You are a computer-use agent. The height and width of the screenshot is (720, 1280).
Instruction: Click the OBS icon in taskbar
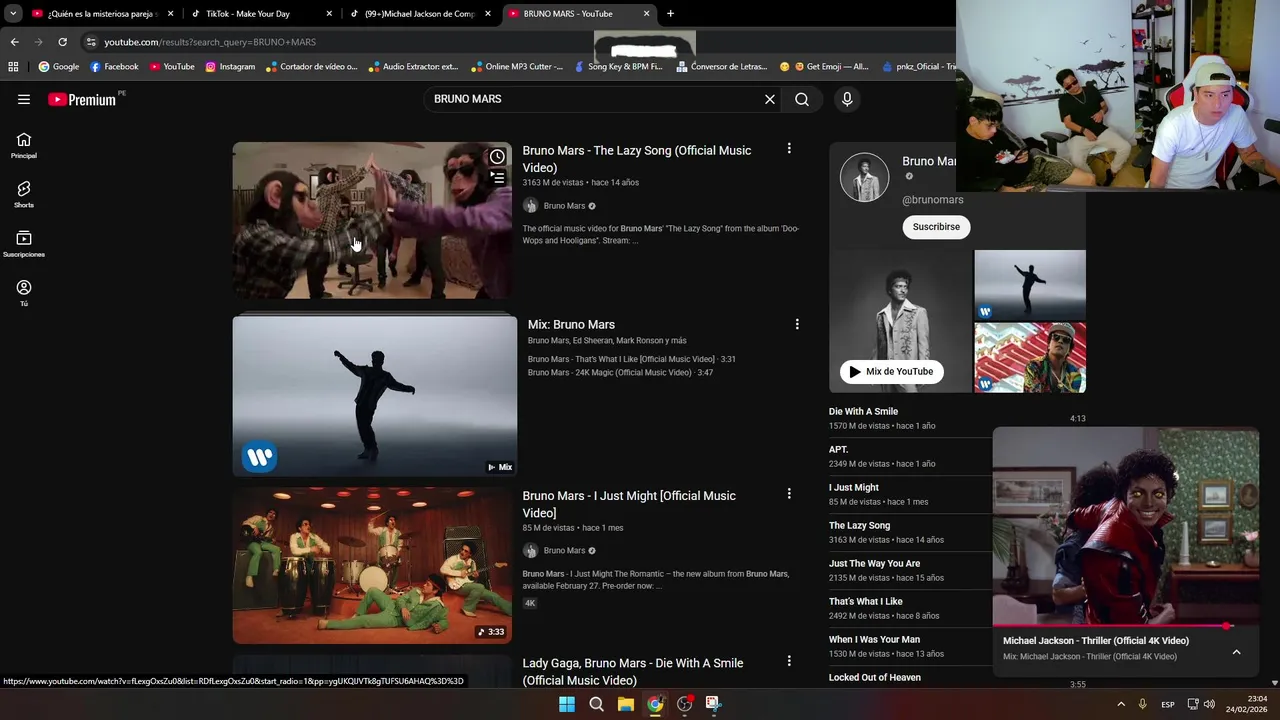pyautogui.click(x=684, y=704)
